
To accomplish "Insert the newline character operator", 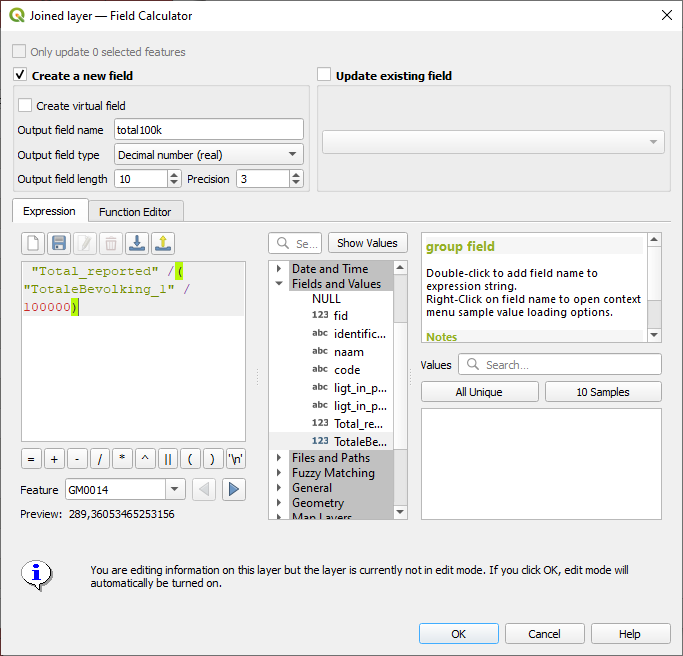I will click(x=236, y=459).
